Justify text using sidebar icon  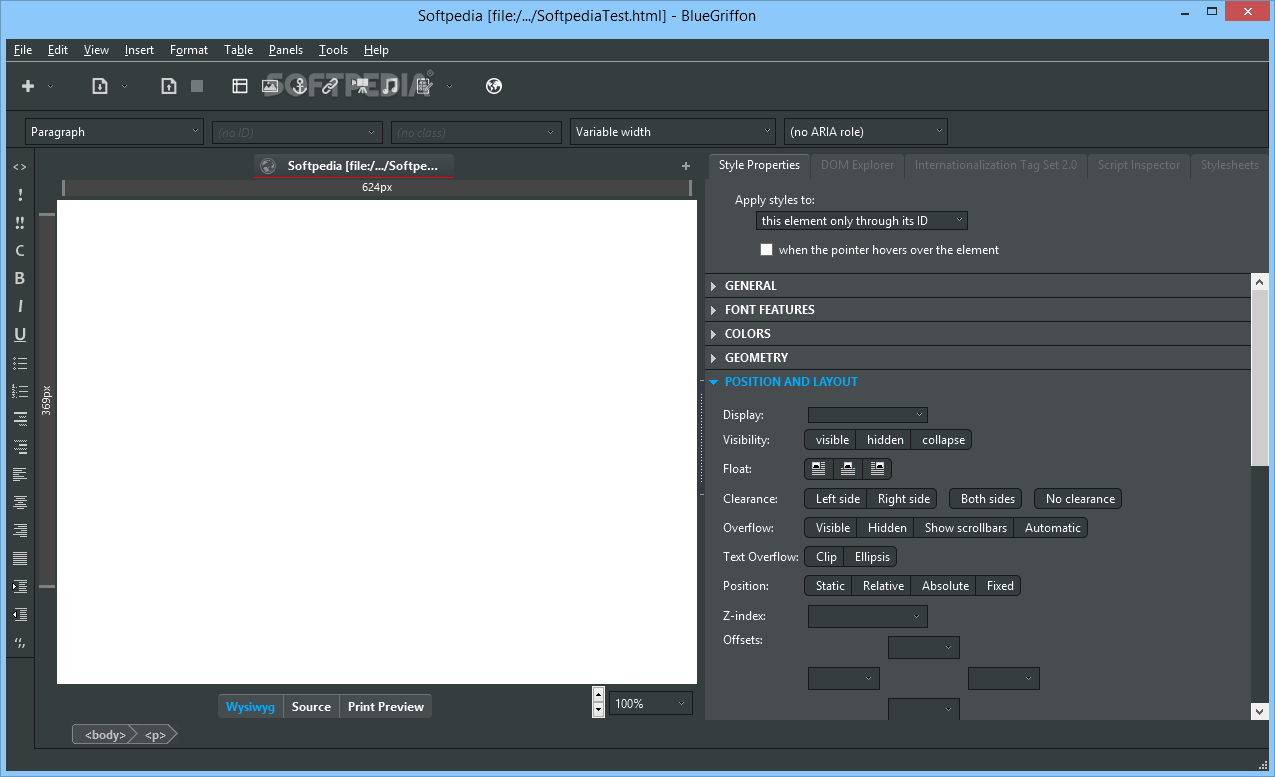click(19, 558)
